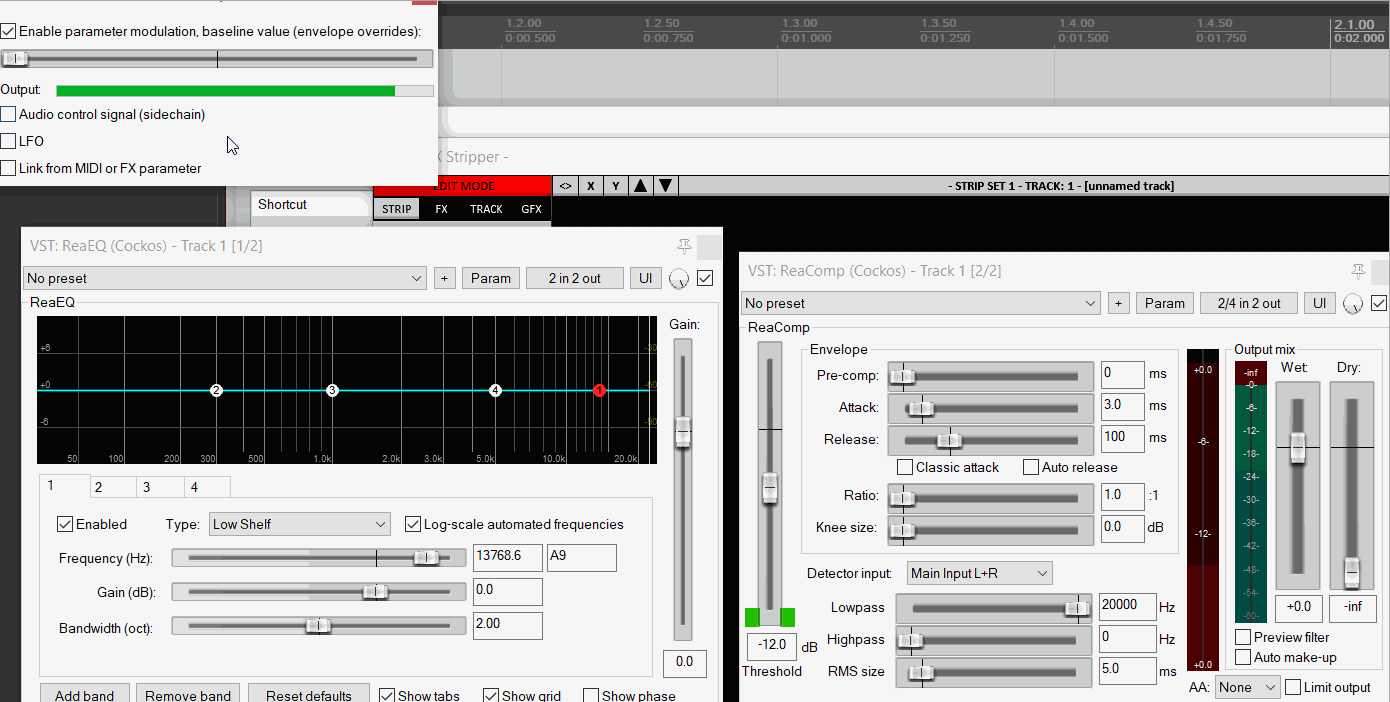The height and width of the screenshot is (702, 1390).
Task: Open ReaComp preset dropdown
Action: (921, 303)
